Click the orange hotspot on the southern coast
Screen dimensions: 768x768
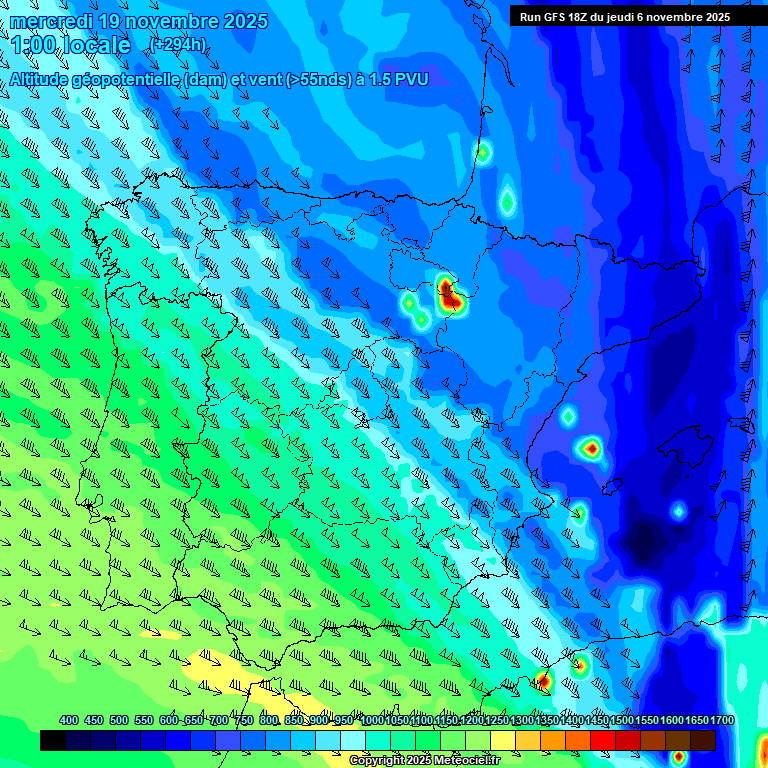542,680
